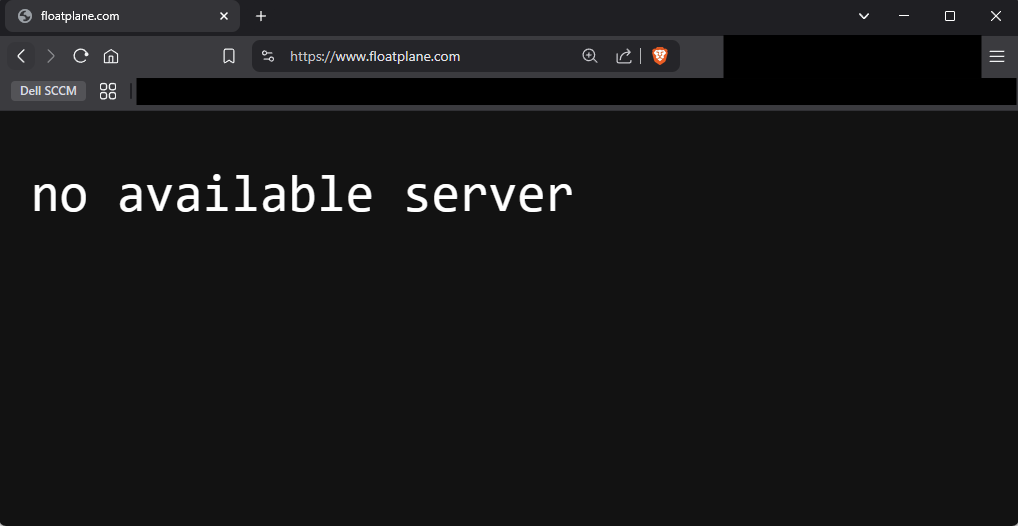Maximize the browser window
Screen dimensions: 1018x526
pos(950,16)
